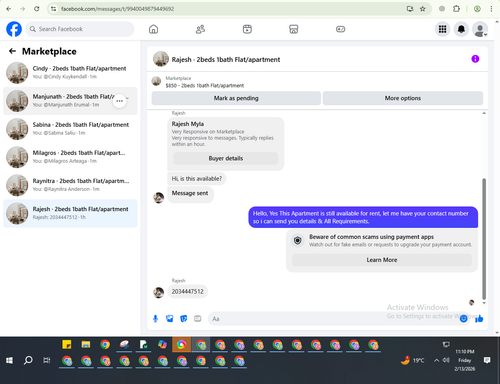
Task: Open the notifications bell
Action: coord(461,29)
